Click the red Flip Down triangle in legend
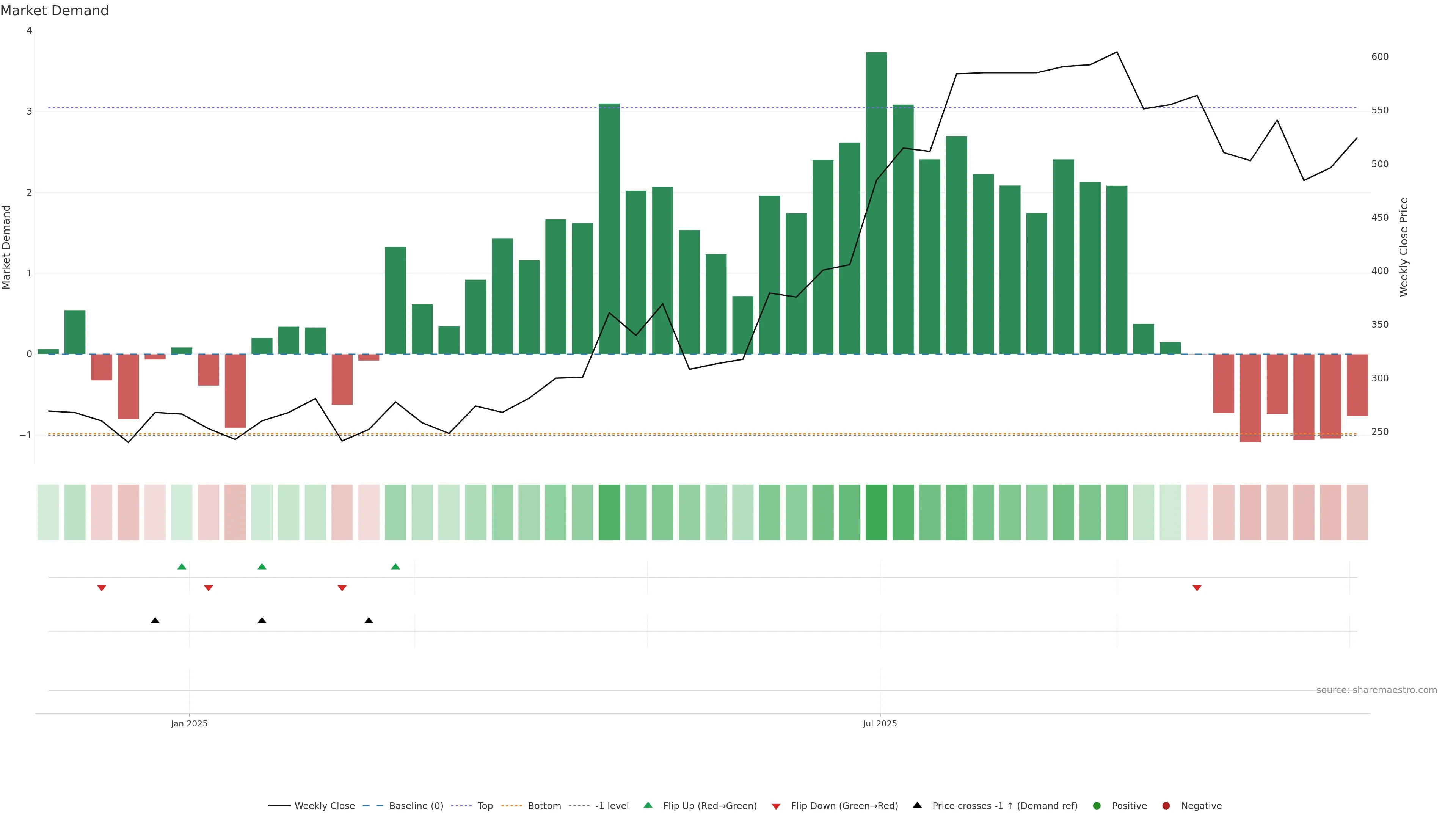 coord(776,806)
